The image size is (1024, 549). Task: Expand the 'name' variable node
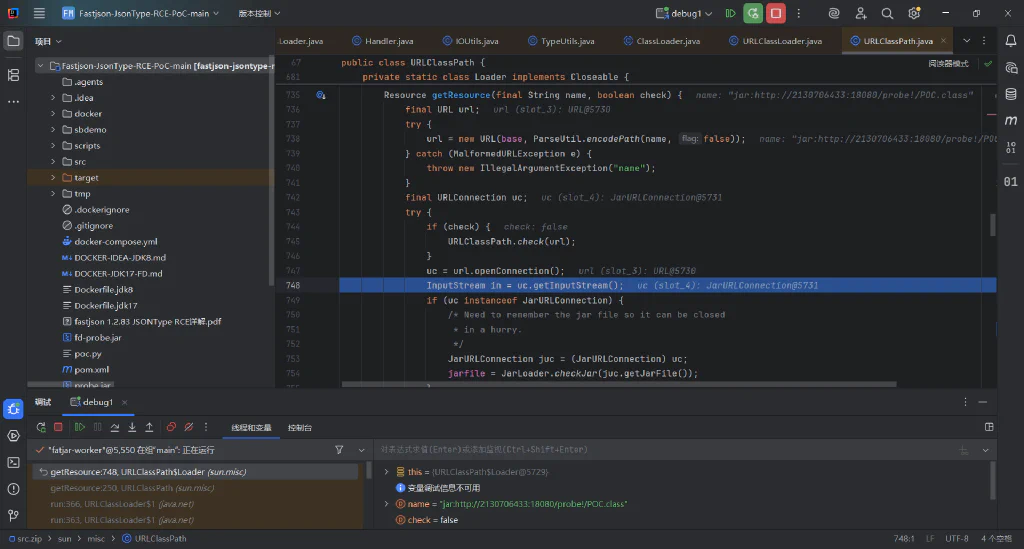386,504
